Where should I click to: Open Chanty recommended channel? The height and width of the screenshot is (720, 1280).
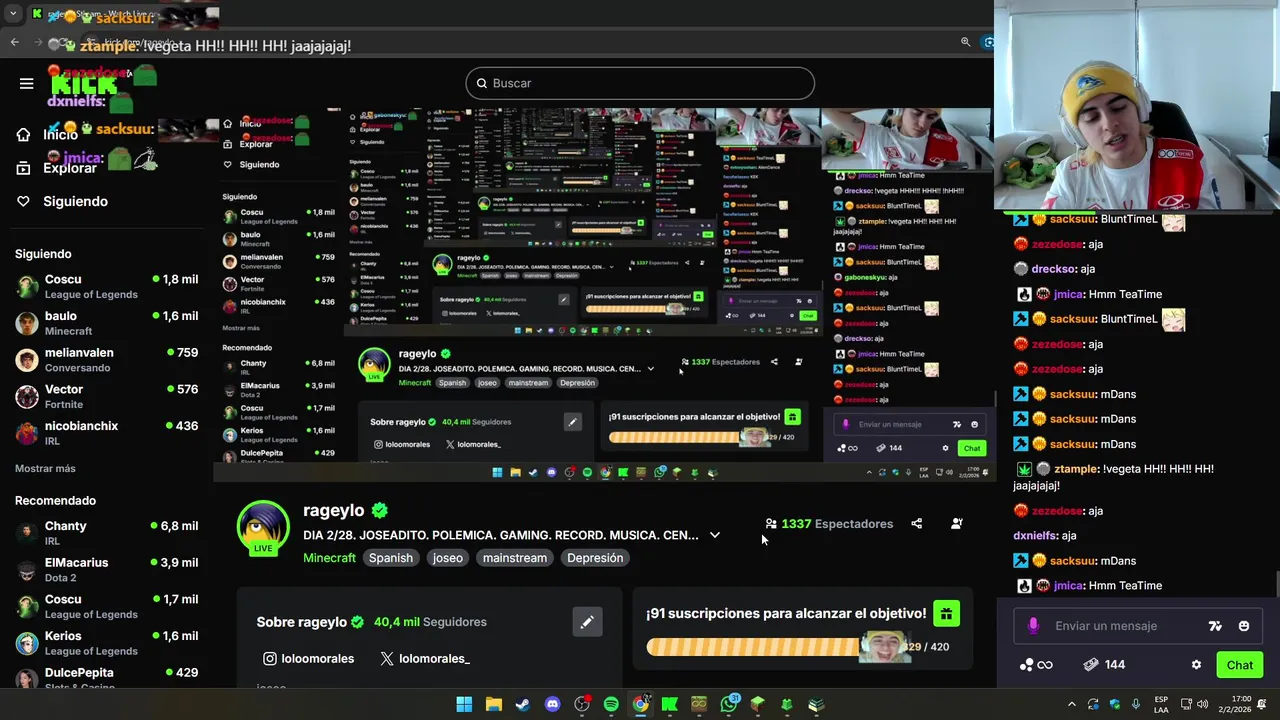pyautogui.click(x=106, y=533)
